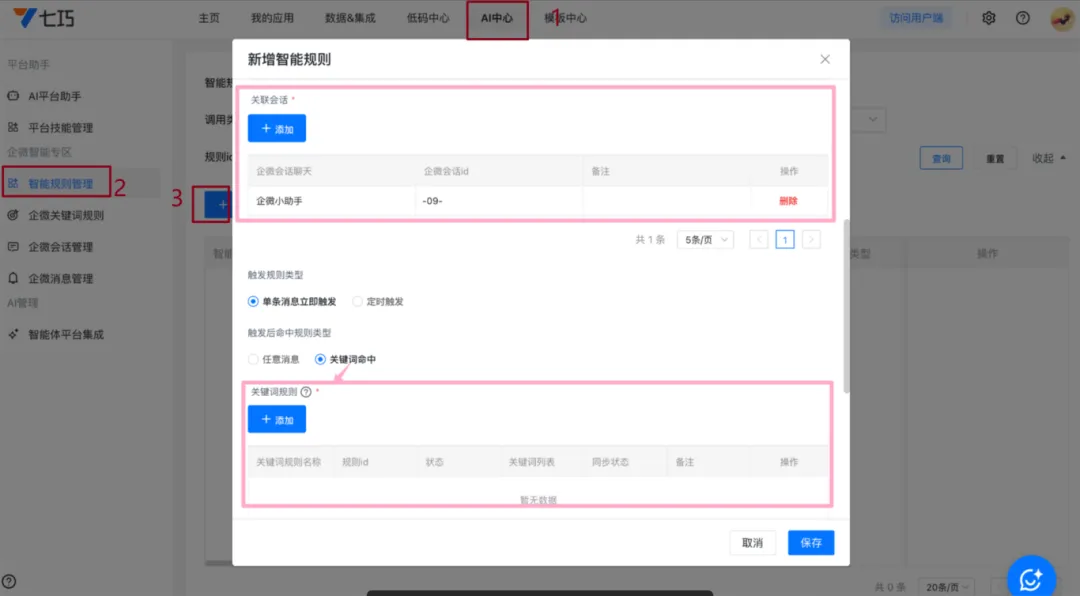
Task: Choose the 任意消息 radio option
Action: (x=254, y=359)
